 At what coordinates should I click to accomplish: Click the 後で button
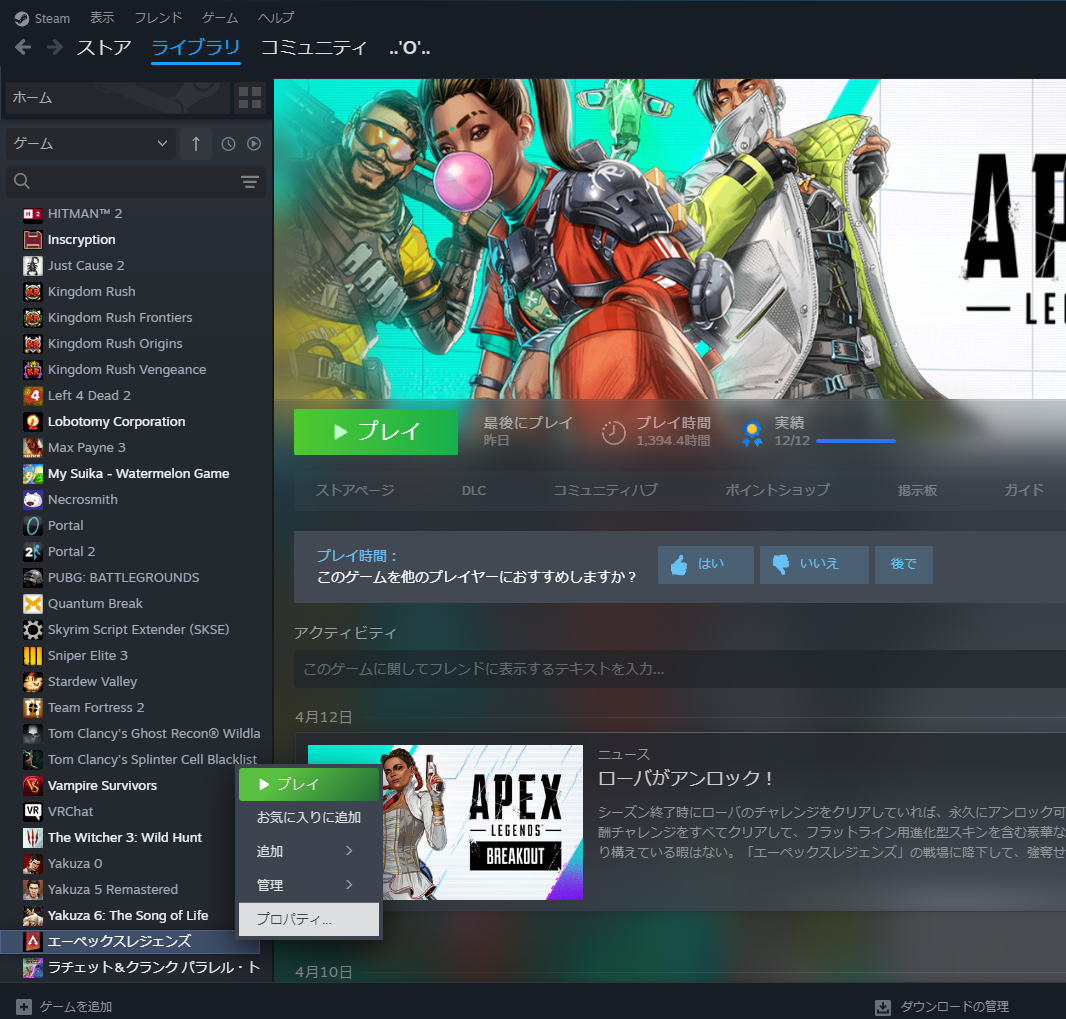pos(904,564)
